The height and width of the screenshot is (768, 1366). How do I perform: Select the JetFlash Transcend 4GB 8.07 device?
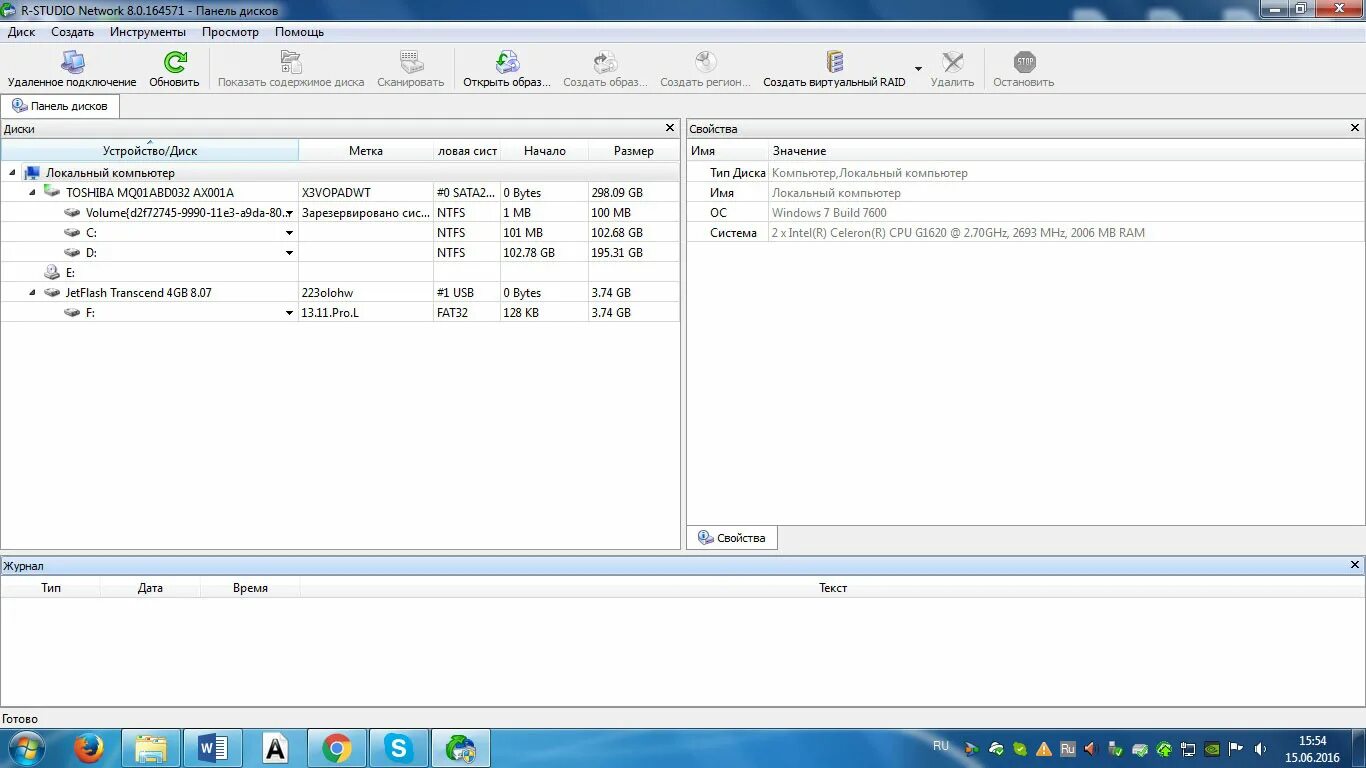pos(138,292)
